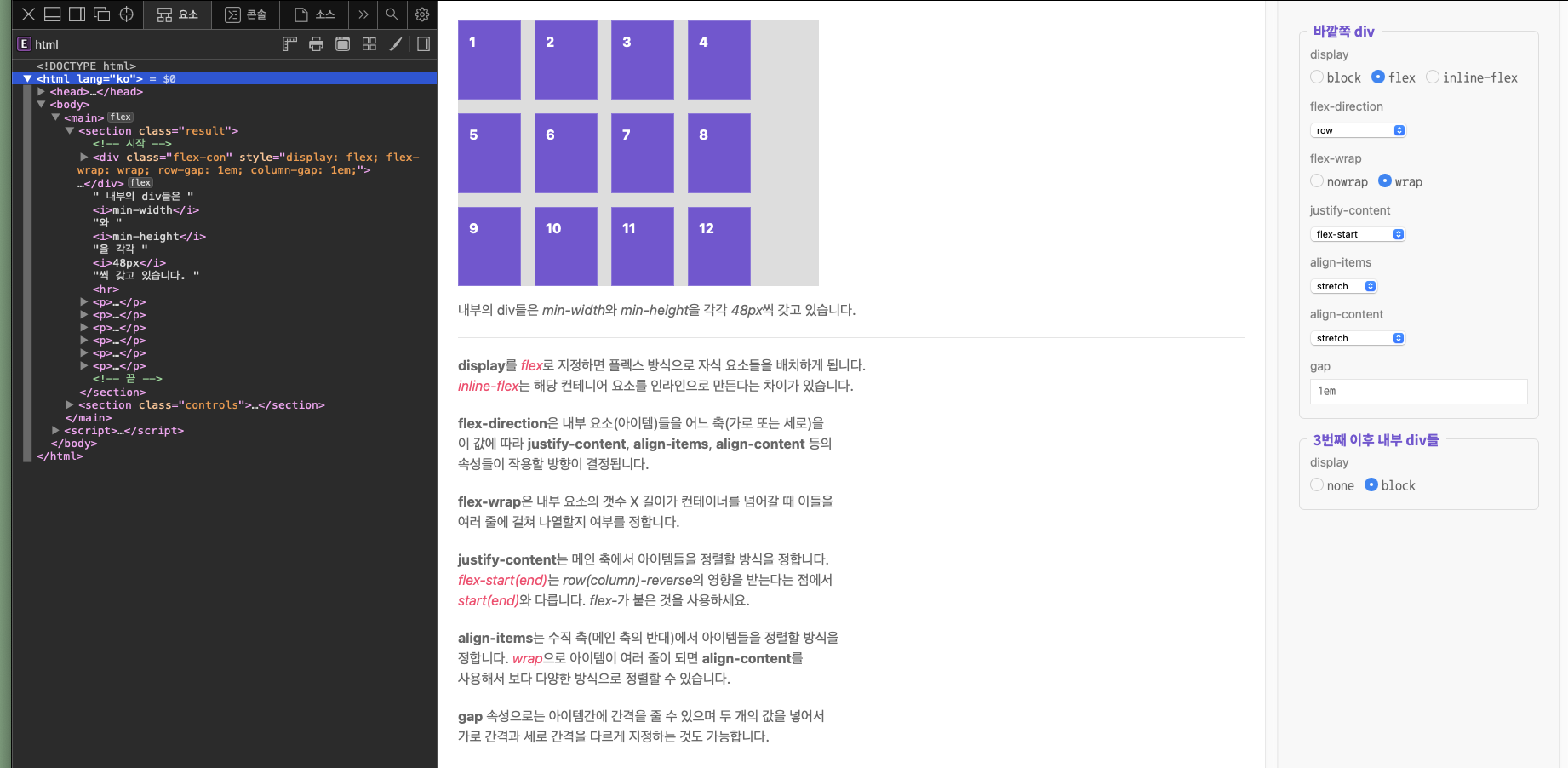
Task: Expand the head node in the DOM tree
Action: coord(41,91)
